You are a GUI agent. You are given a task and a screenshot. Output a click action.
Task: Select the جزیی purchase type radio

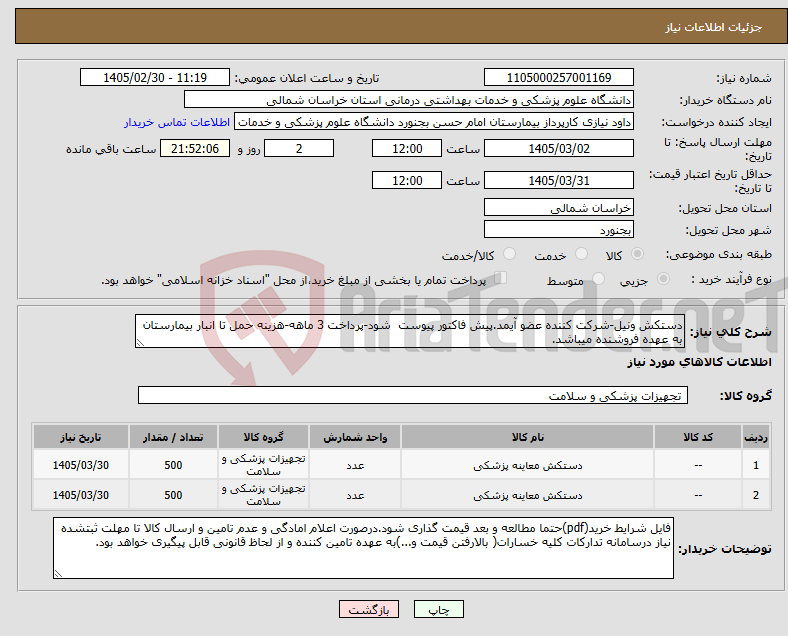coord(663,279)
